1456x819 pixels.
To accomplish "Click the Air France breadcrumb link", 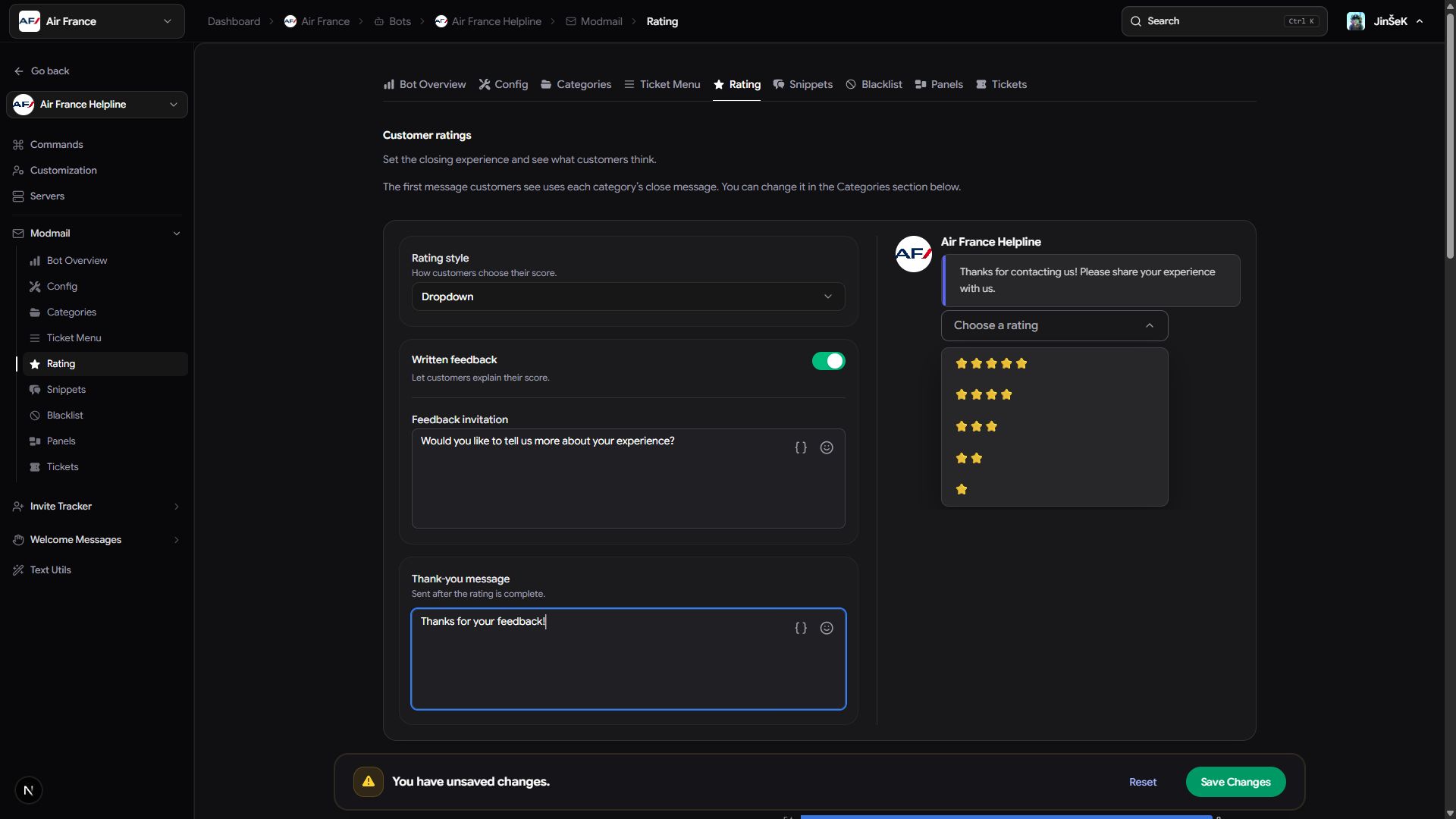I will point(317,21).
